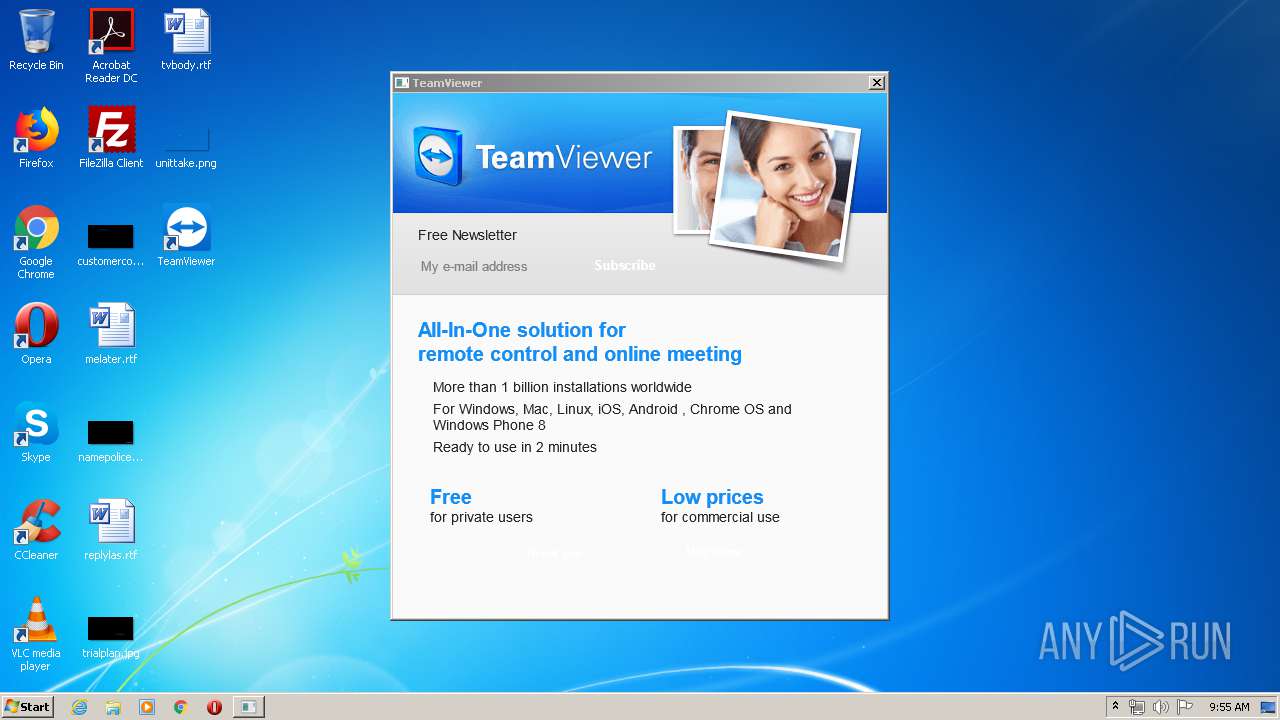Click the faint button under Low prices
The width and height of the screenshot is (1280, 720).
coord(714,552)
